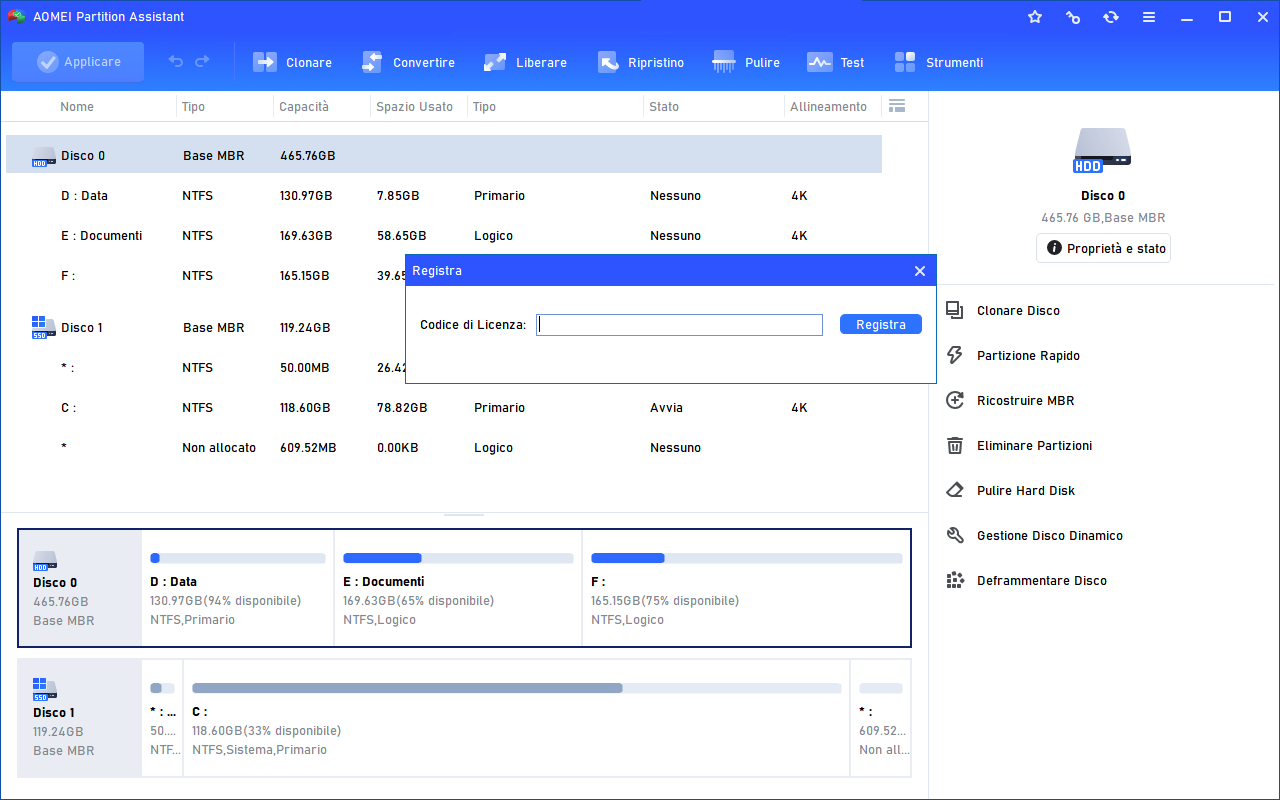Click the star icon in the title bar
The width and height of the screenshot is (1280, 800).
[x=1035, y=17]
